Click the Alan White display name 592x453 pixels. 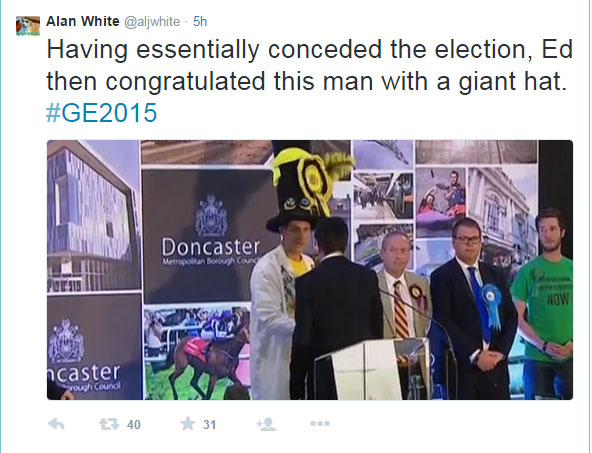(x=83, y=22)
